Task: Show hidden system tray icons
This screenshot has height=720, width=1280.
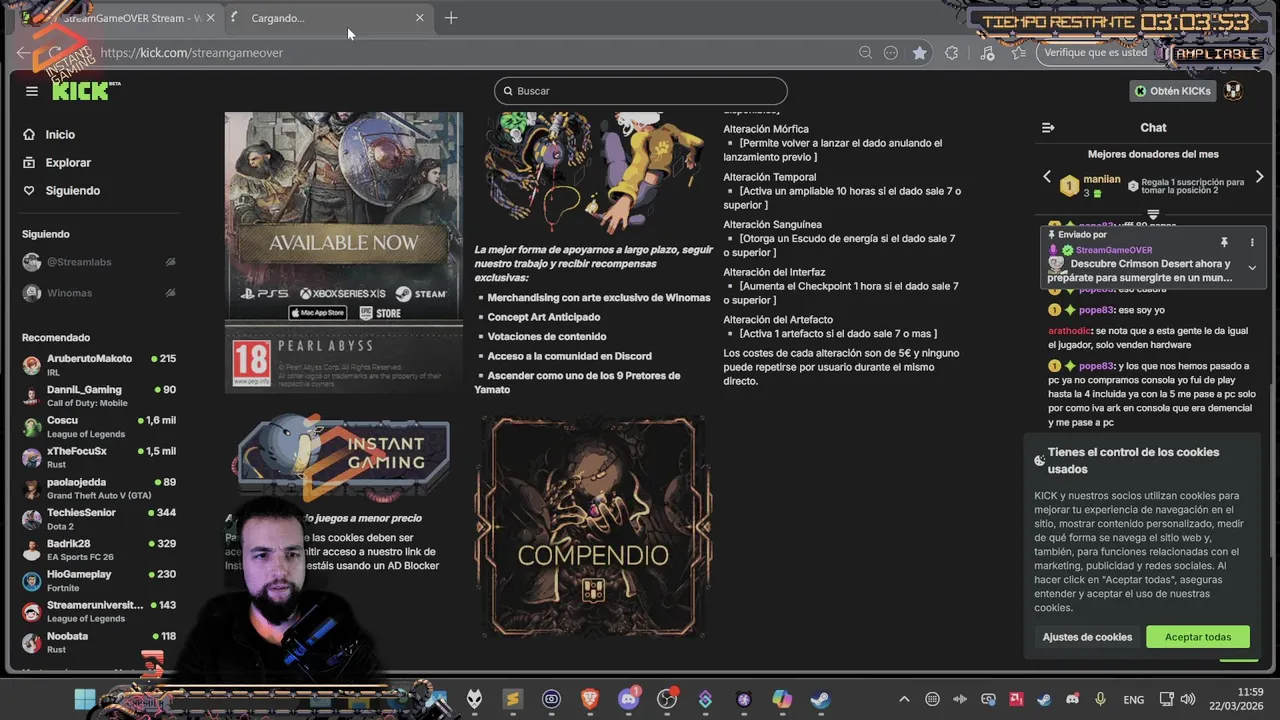Action: (x=904, y=699)
